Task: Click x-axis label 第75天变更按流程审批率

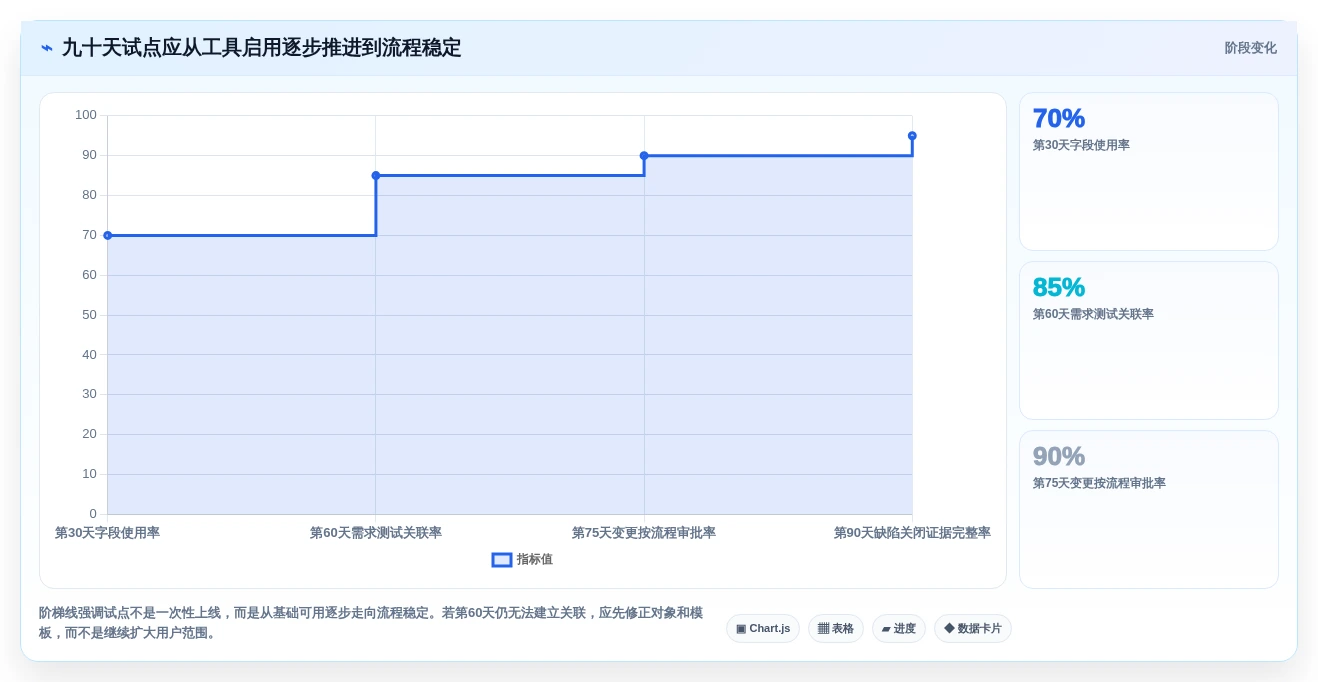Action: click(x=644, y=533)
